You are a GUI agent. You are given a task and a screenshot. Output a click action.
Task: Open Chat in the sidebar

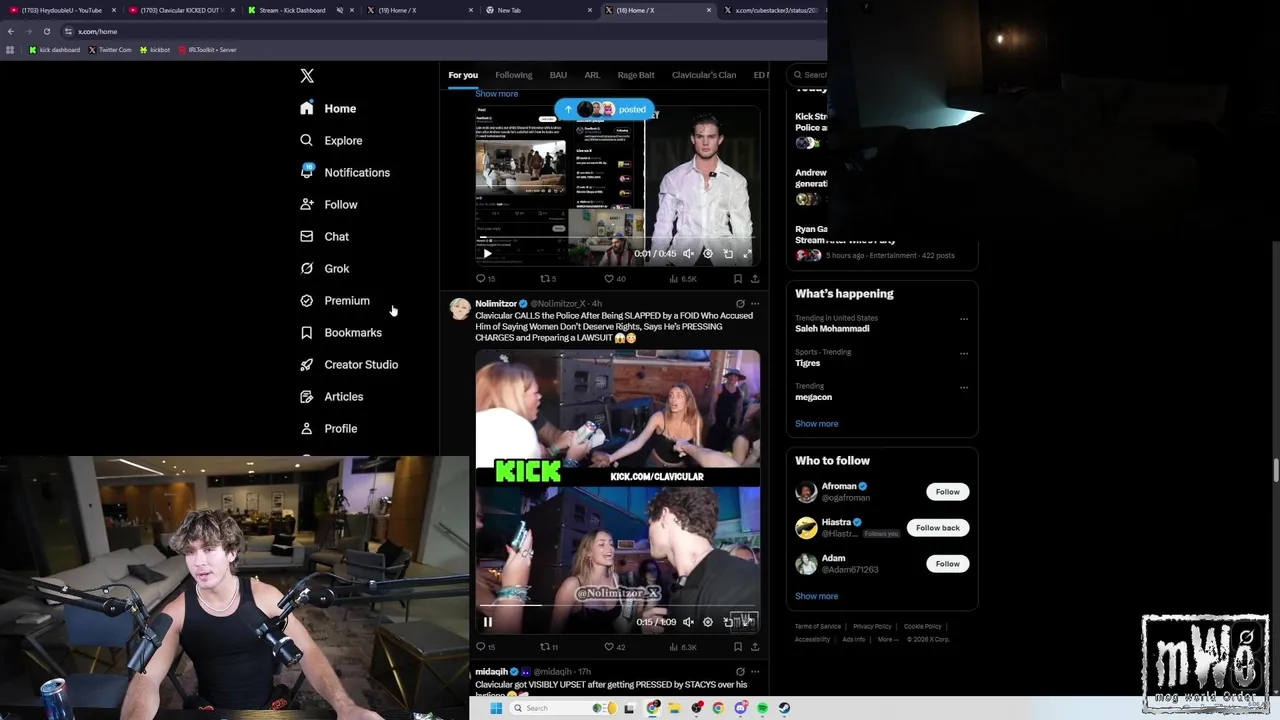click(324, 236)
